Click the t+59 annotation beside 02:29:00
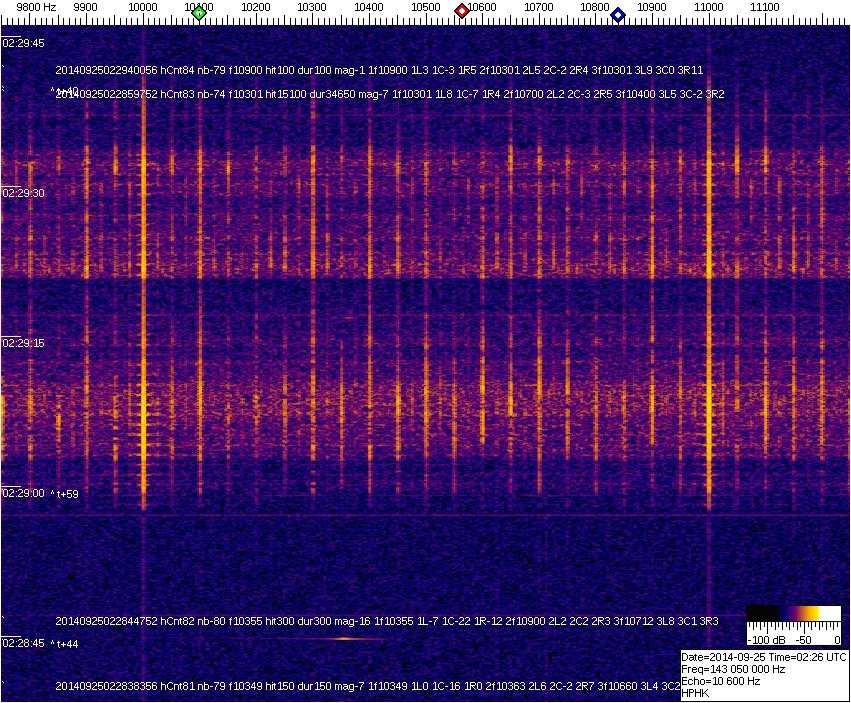 [x=67, y=493]
